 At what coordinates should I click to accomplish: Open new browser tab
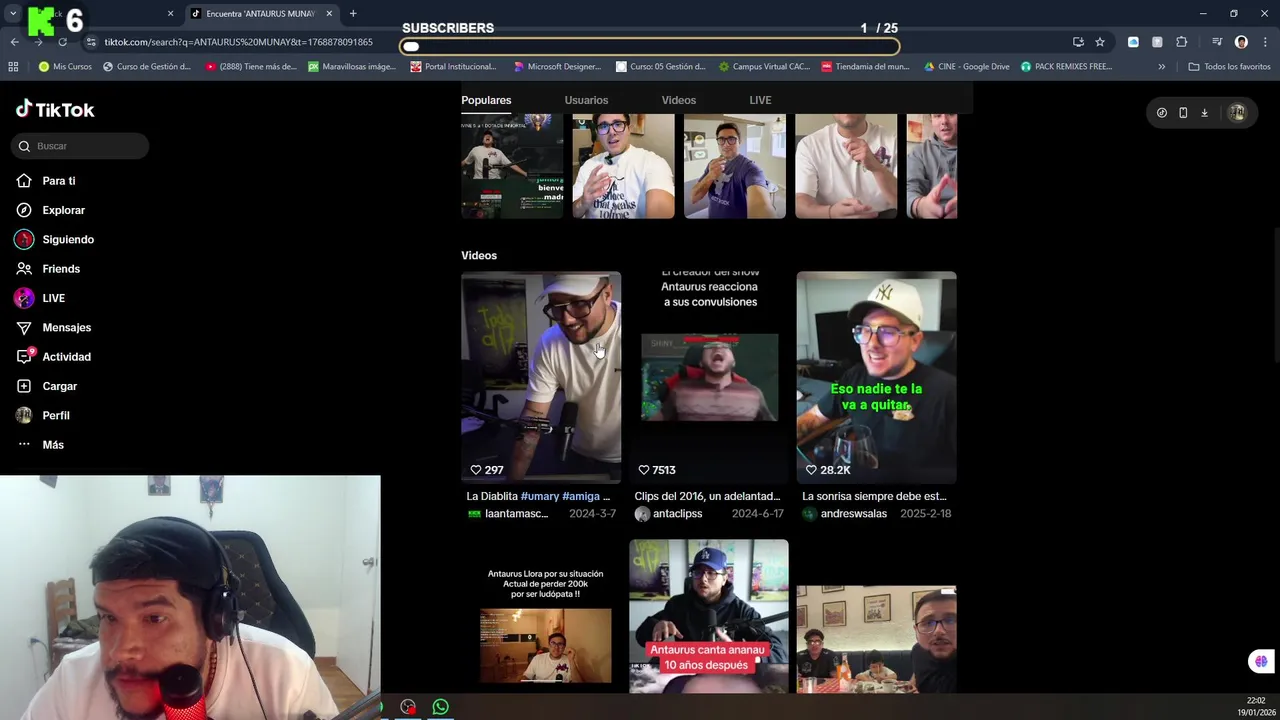coord(353,14)
